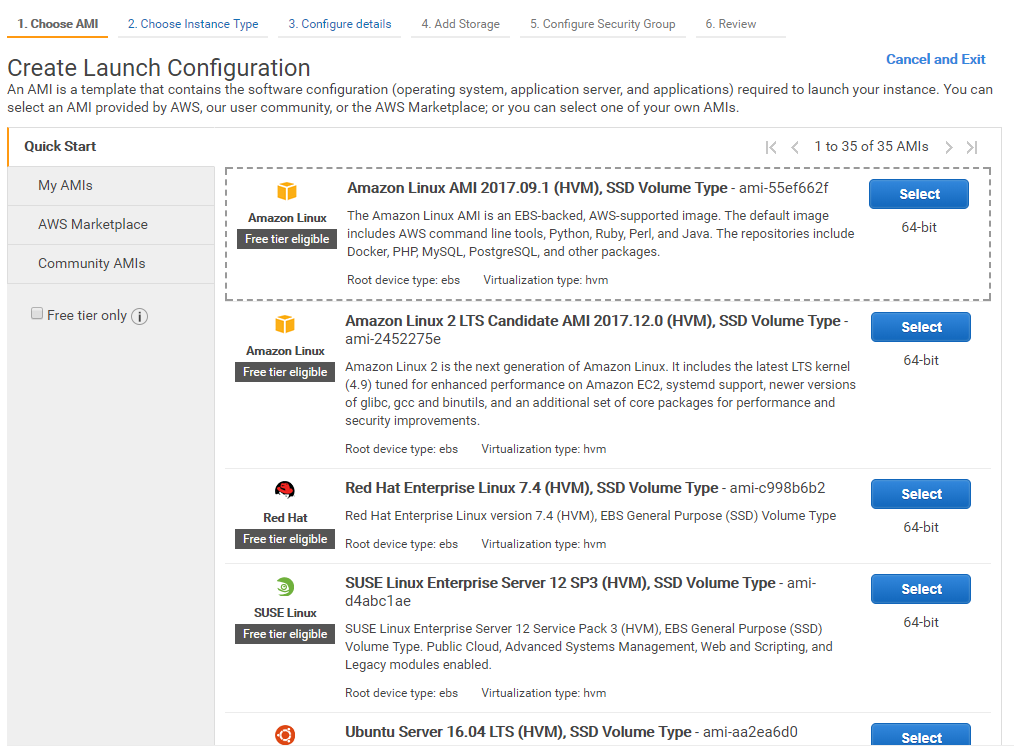Open the Free tier info icon
1014x747 pixels.
(140, 316)
